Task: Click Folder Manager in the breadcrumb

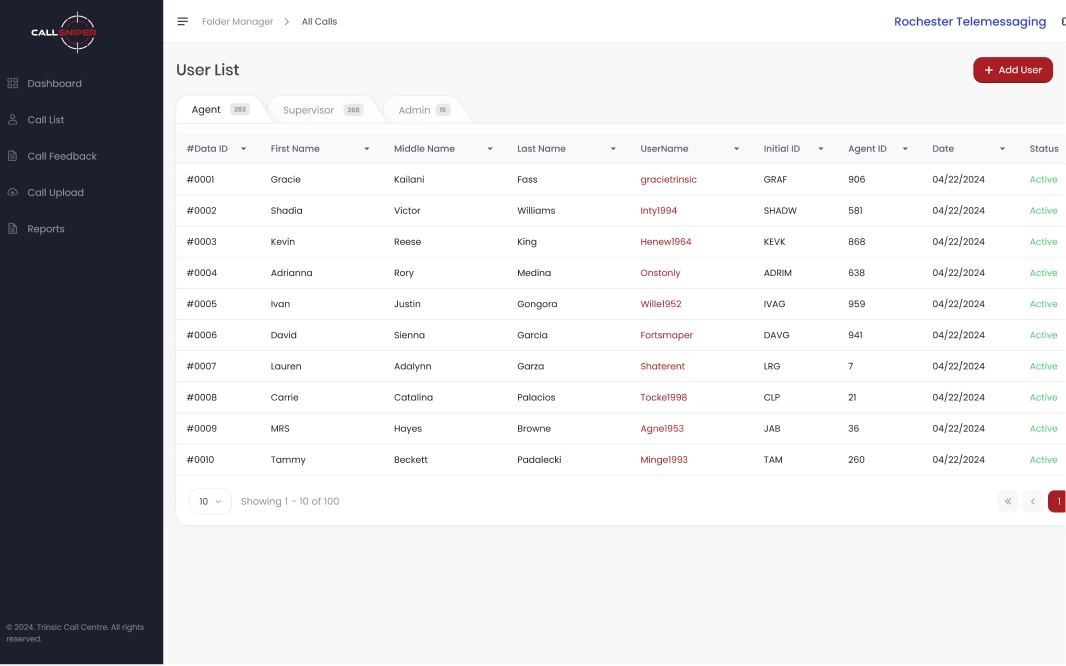Action: pyautogui.click(x=237, y=21)
